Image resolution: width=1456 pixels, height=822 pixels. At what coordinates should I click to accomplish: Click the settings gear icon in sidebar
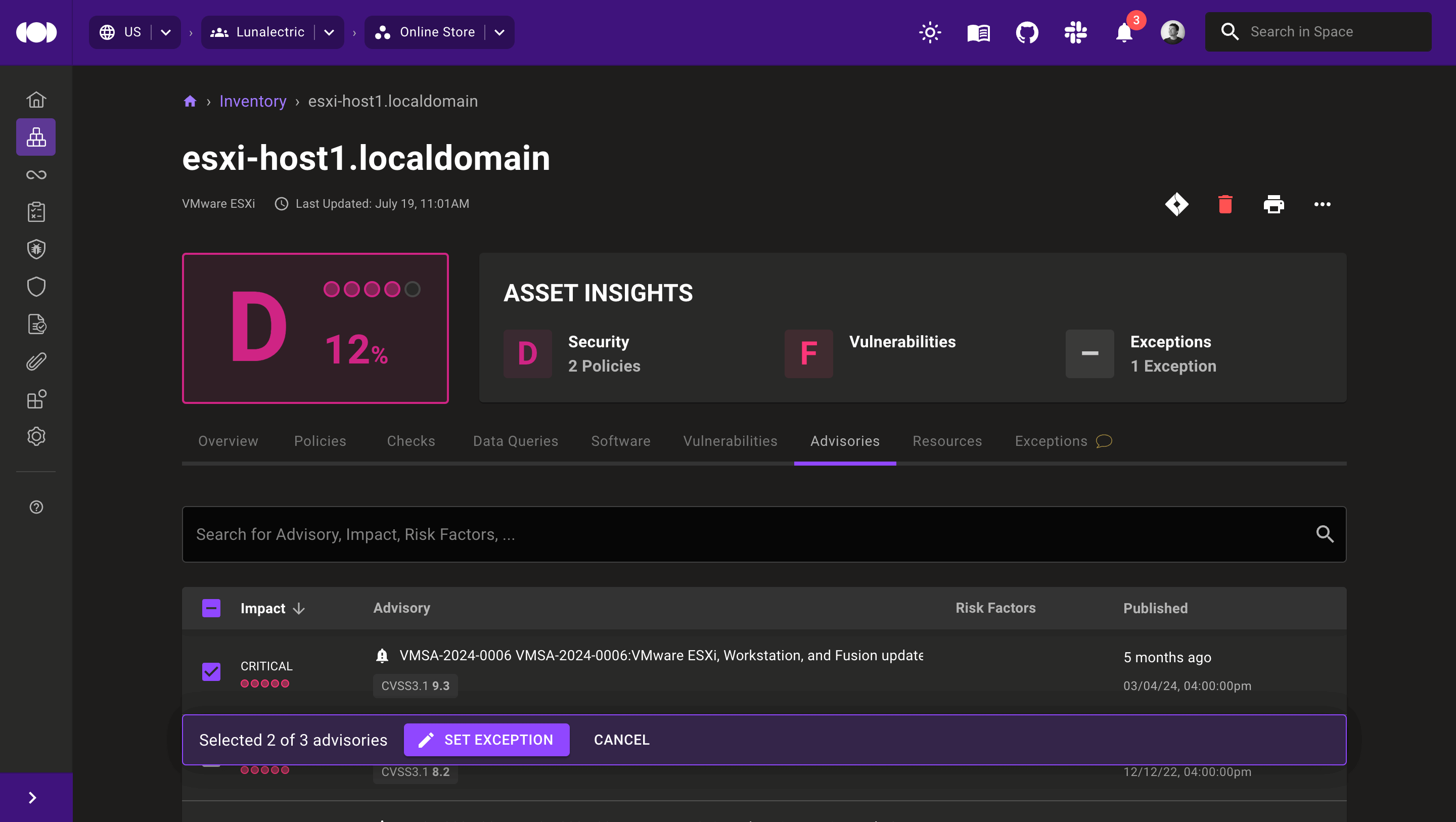(x=36, y=436)
